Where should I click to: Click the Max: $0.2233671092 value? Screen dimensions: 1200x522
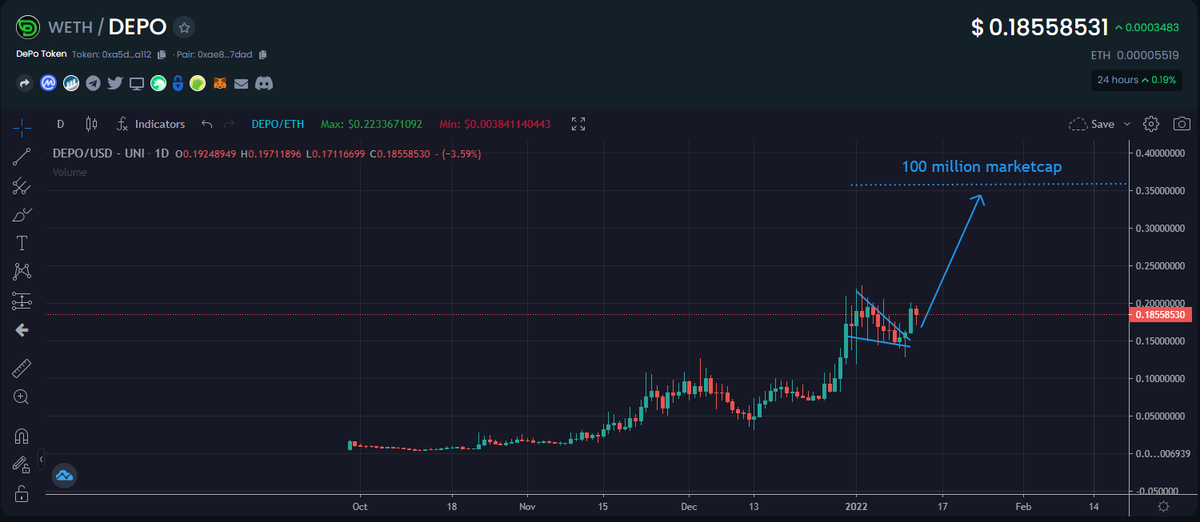click(372, 124)
